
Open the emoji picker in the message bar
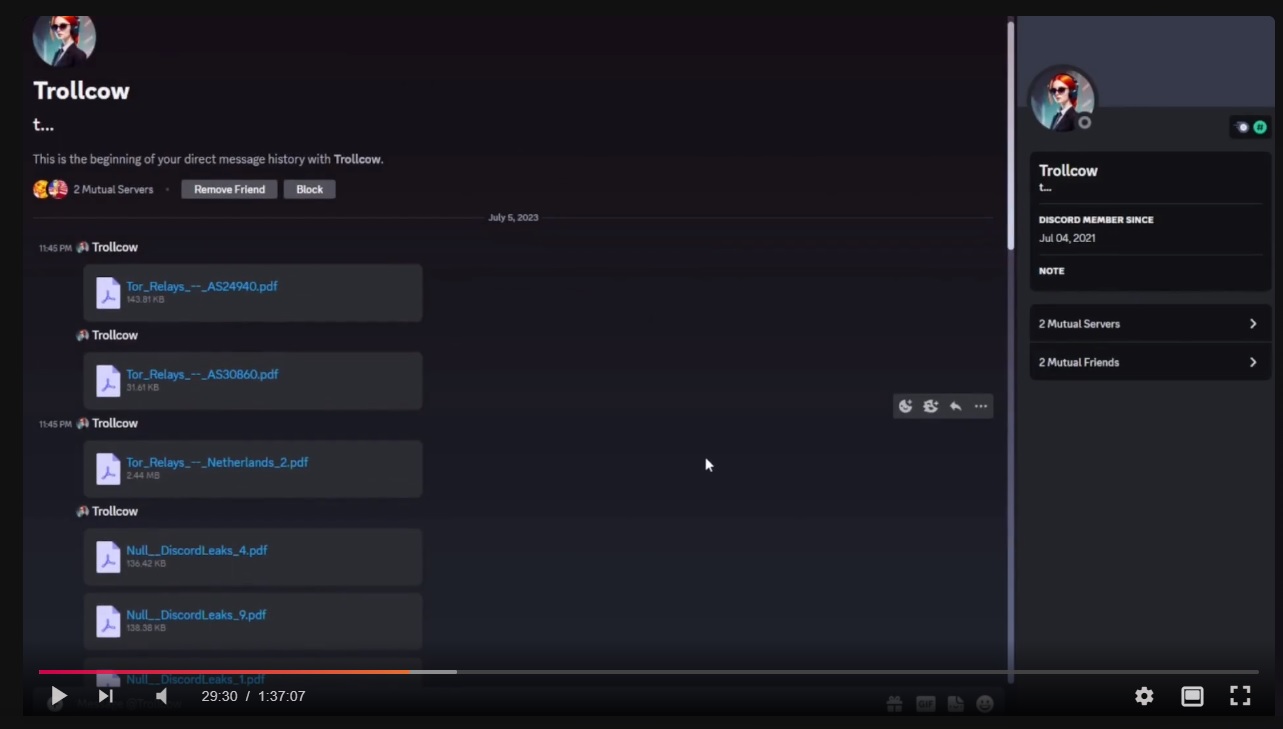pyautogui.click(x=985, y=704)
